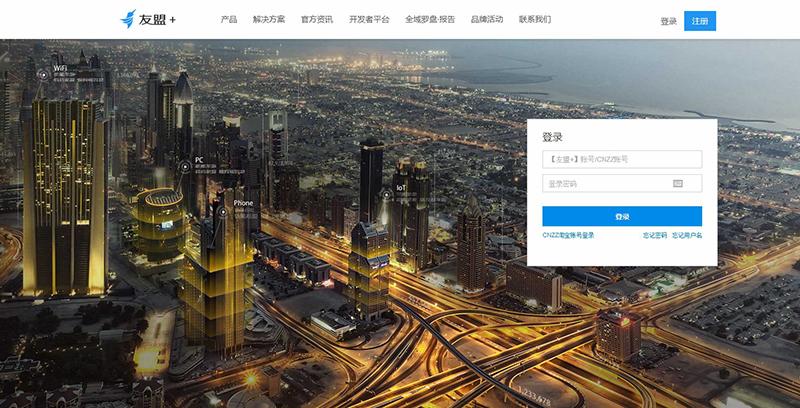Click the 登录 link in the header
This screenshot has width=800, height=408.
pos(668,21)
